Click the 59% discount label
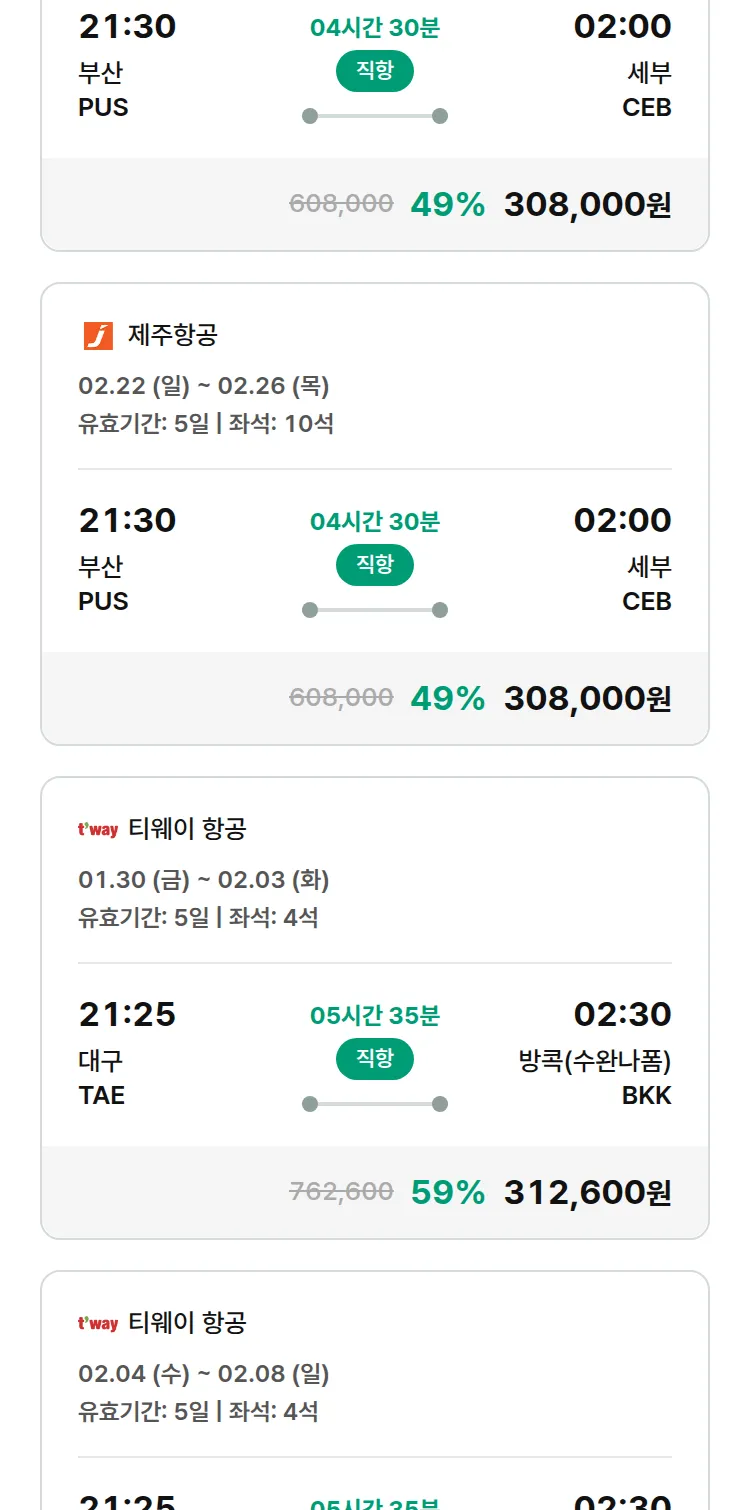Viewport: 750px width, 1510px height. point(447,1192)
